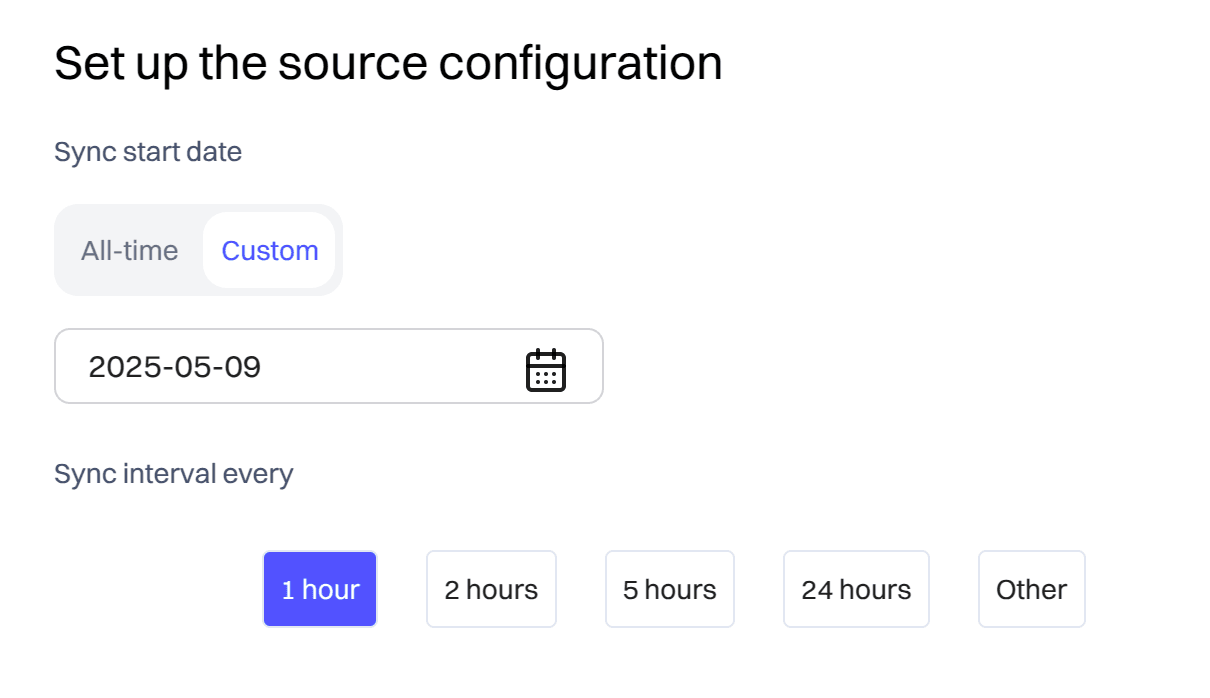Activate the highlighted 1 hour button
This screenshot has width=1210, height=698.
click(320, 589)
